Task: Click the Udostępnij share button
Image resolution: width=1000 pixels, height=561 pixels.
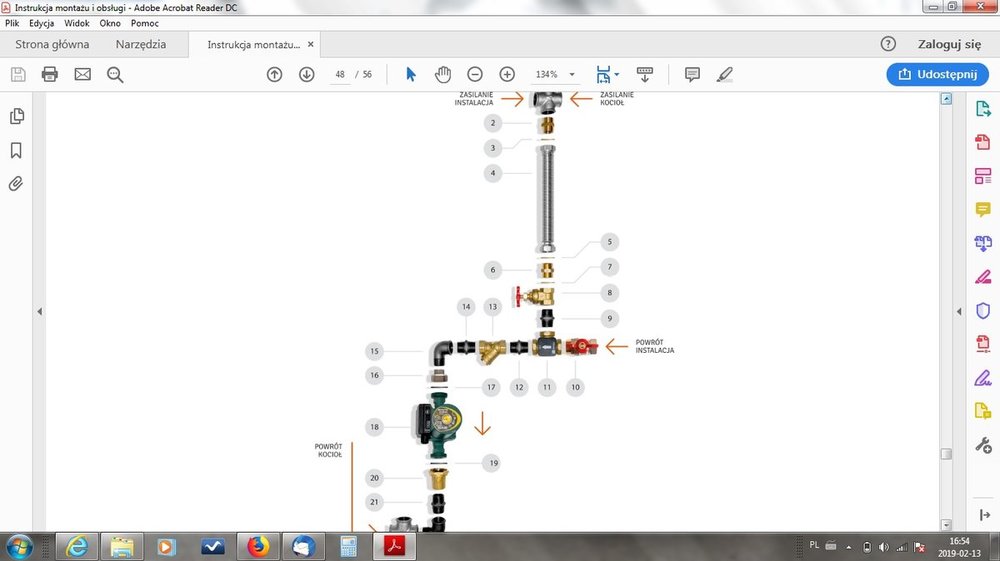Action: point(937,74)
